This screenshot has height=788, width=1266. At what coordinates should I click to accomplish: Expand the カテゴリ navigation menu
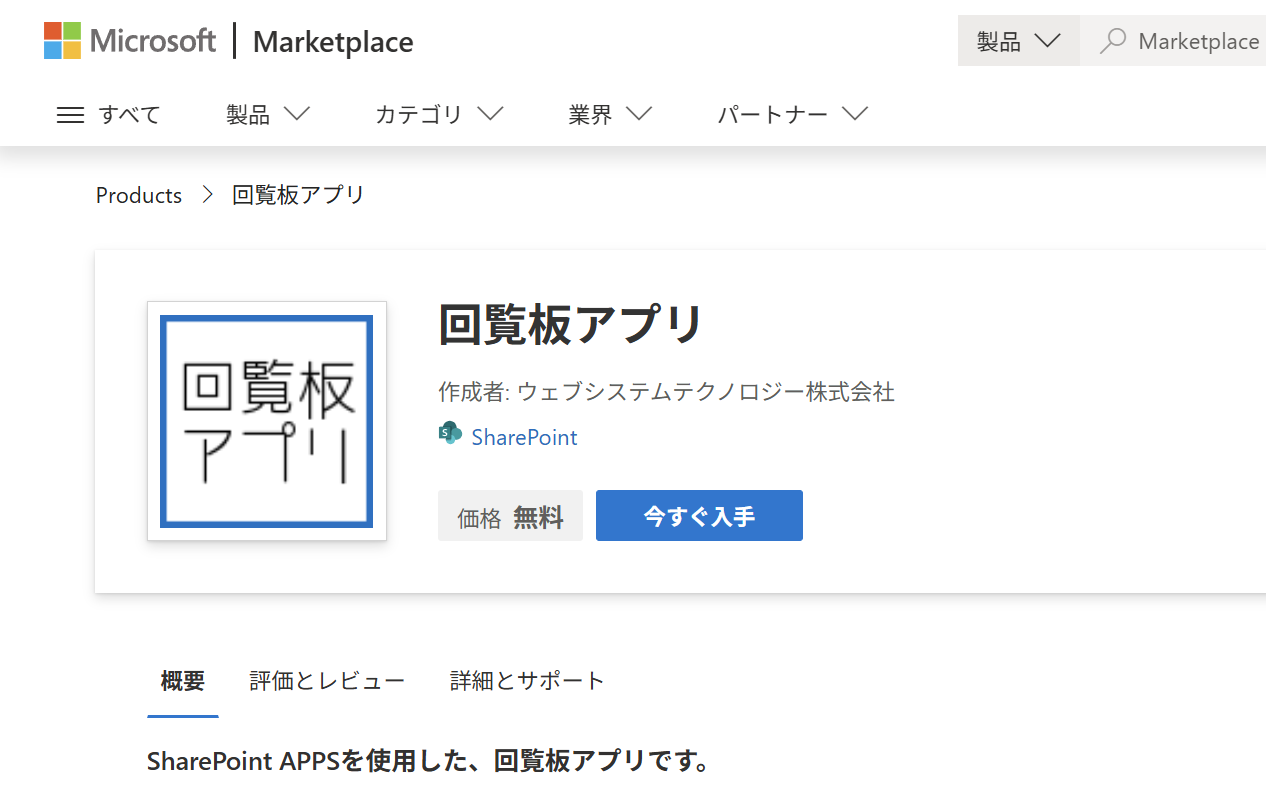(438, 115)
